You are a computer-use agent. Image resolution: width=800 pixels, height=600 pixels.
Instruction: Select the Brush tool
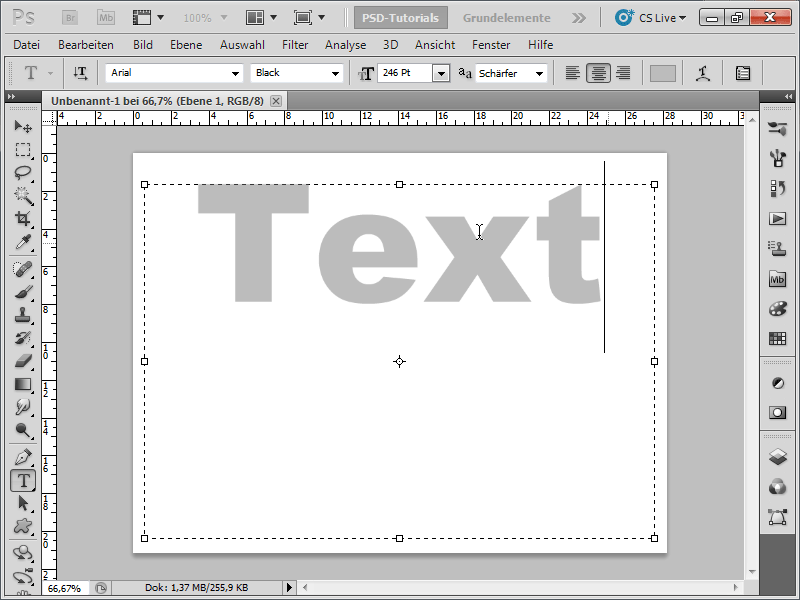click(23, 292)
